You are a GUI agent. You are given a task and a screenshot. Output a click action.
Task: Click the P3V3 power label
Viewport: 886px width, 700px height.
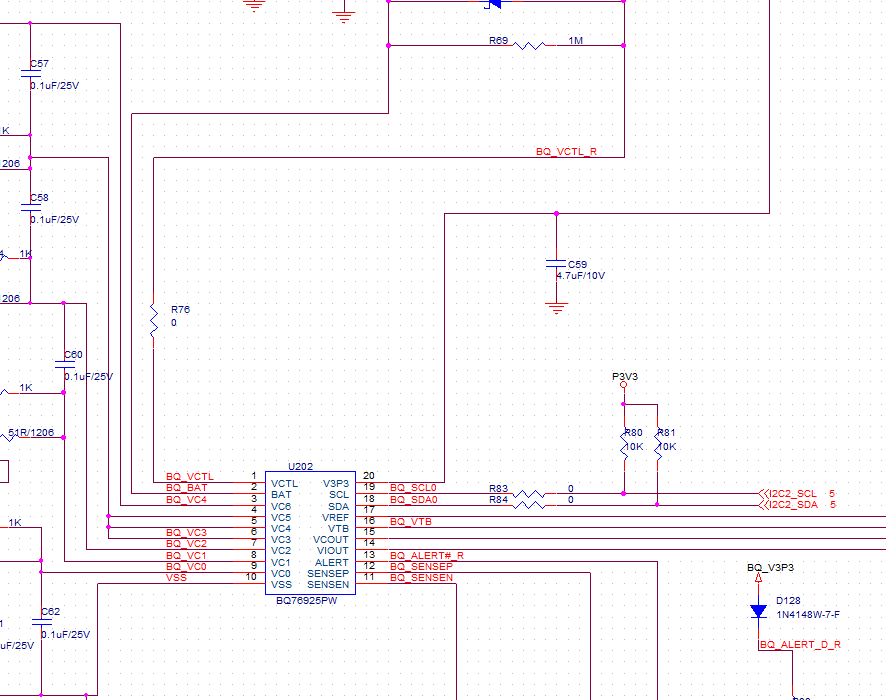pyautogui.click(x=625, y=376)
